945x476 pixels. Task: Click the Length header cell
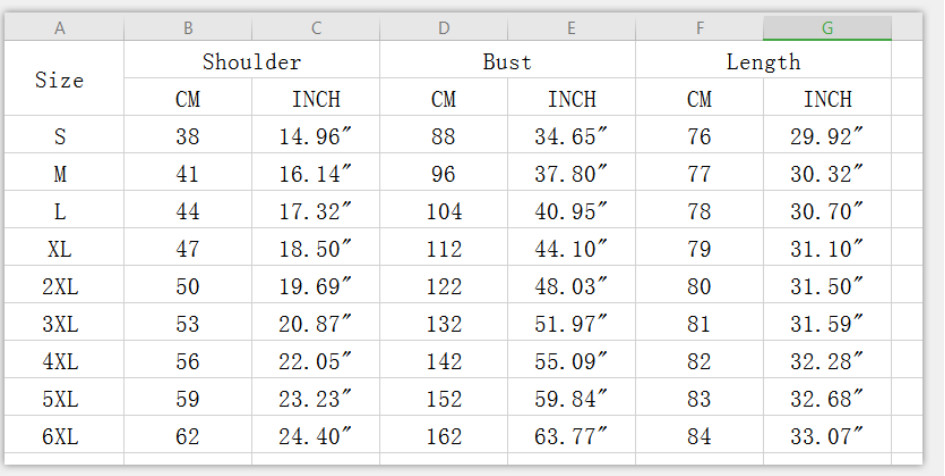(763, 62)
